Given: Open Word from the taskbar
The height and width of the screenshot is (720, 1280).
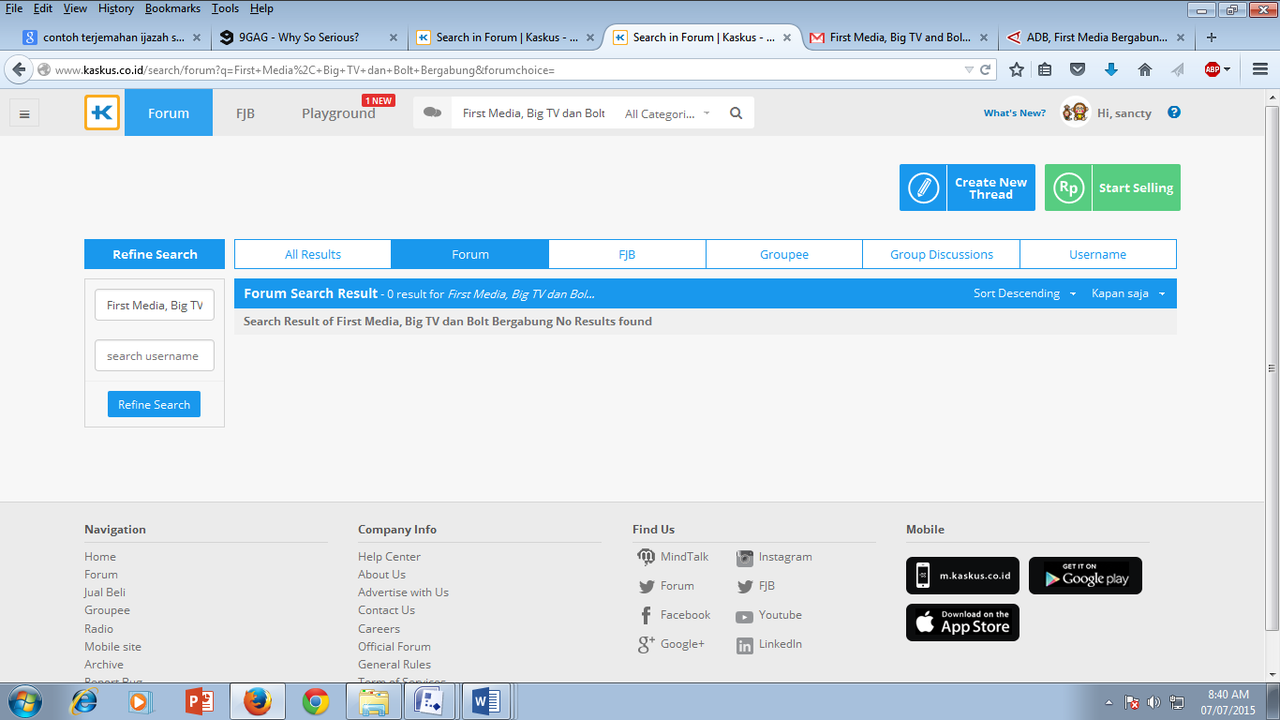Looking at the screenshot, I should pos(487,702).
